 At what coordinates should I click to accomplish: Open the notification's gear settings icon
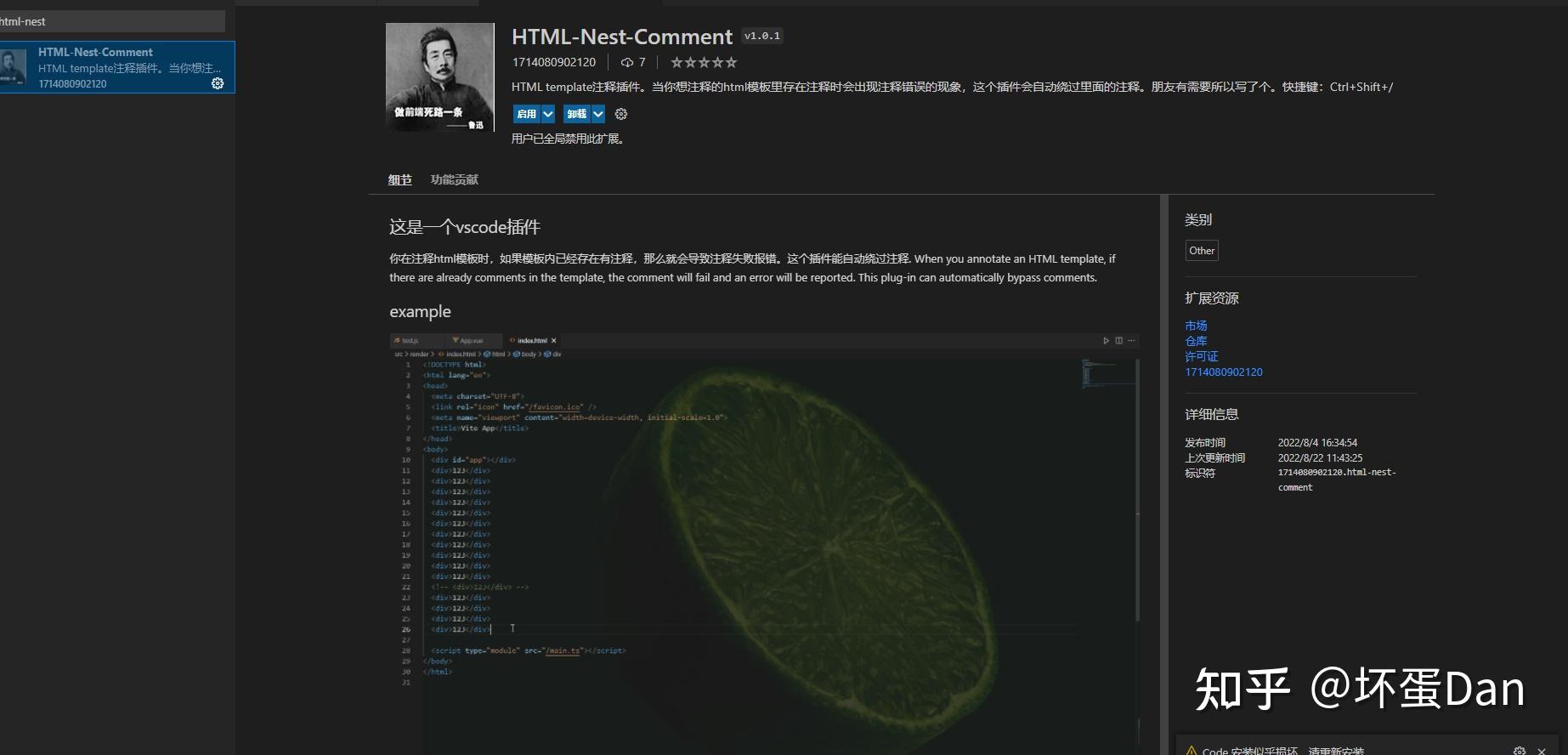1520,751
